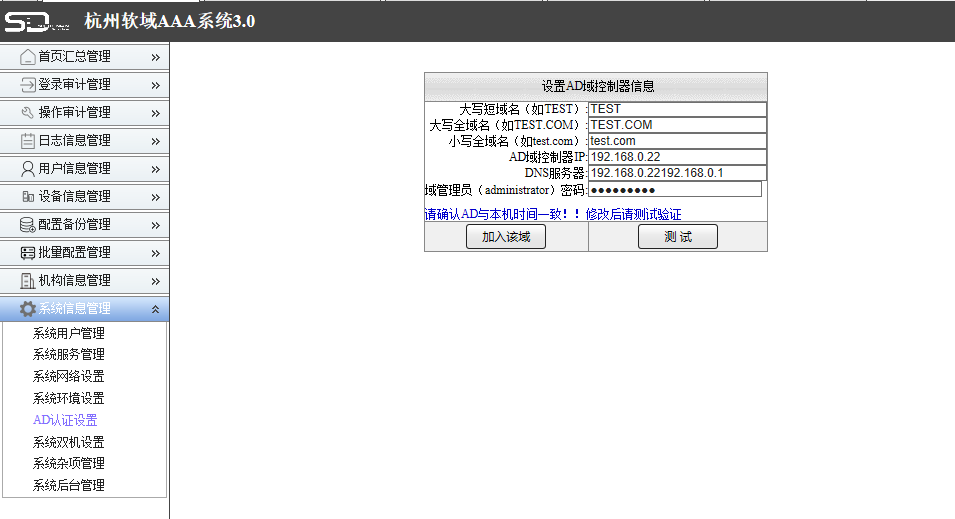
Task: Expand 机构信息管理 chevron
Action: coord(155,281)
